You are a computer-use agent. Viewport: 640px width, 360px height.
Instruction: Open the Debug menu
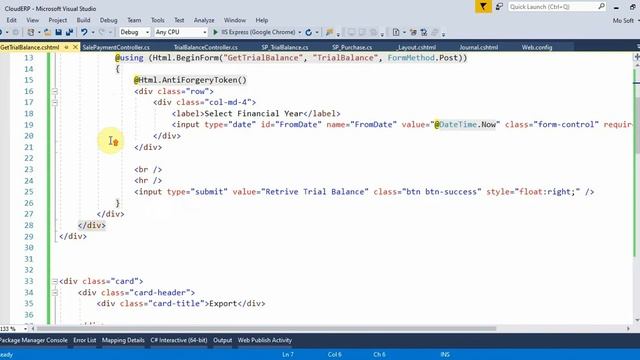click(109, 20)
